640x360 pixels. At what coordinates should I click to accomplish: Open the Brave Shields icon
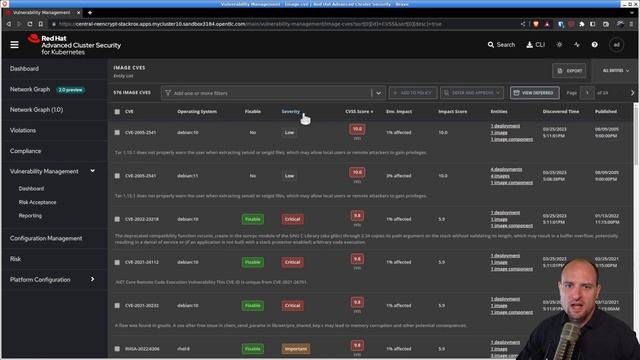(536, 24)
